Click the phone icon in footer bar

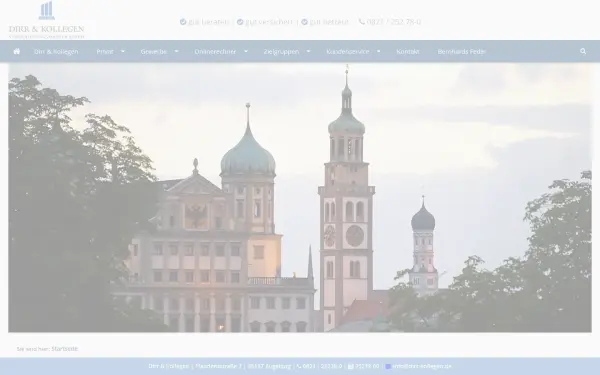tap(299, 366)
